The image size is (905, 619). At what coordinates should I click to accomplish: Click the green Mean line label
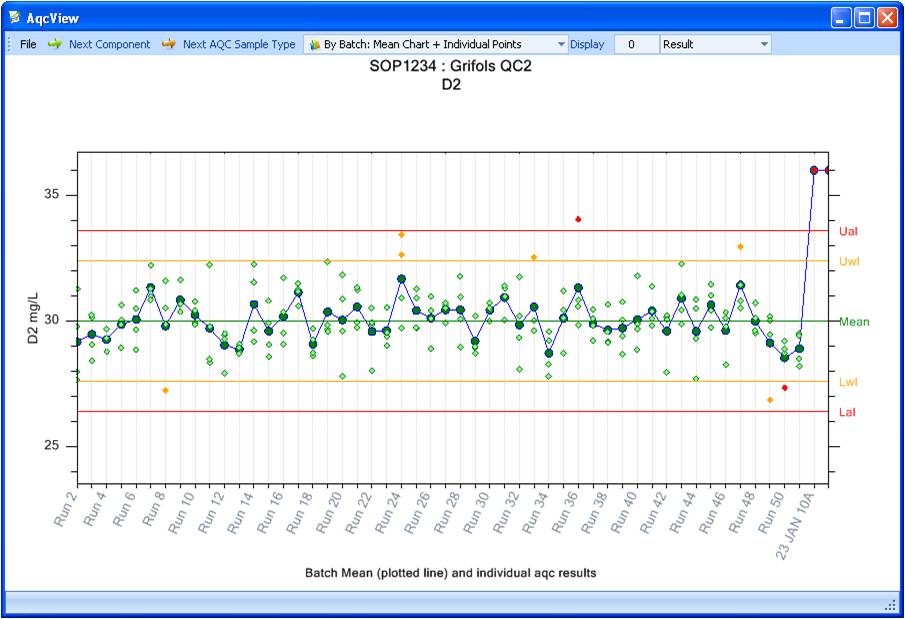pyautogui.click(x=853, y=322)
